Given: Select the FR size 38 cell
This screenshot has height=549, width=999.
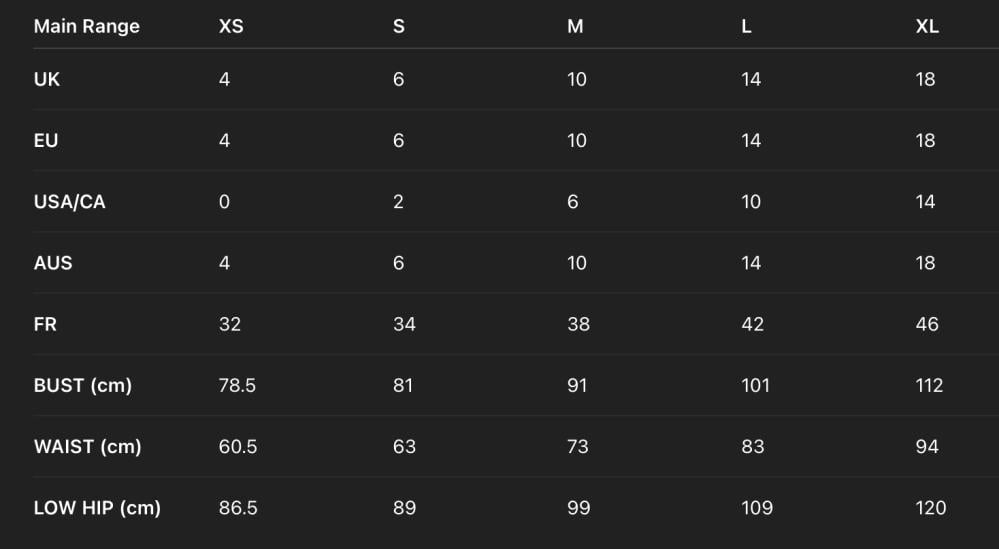Looking at the screenshot, I should [578, 324].
